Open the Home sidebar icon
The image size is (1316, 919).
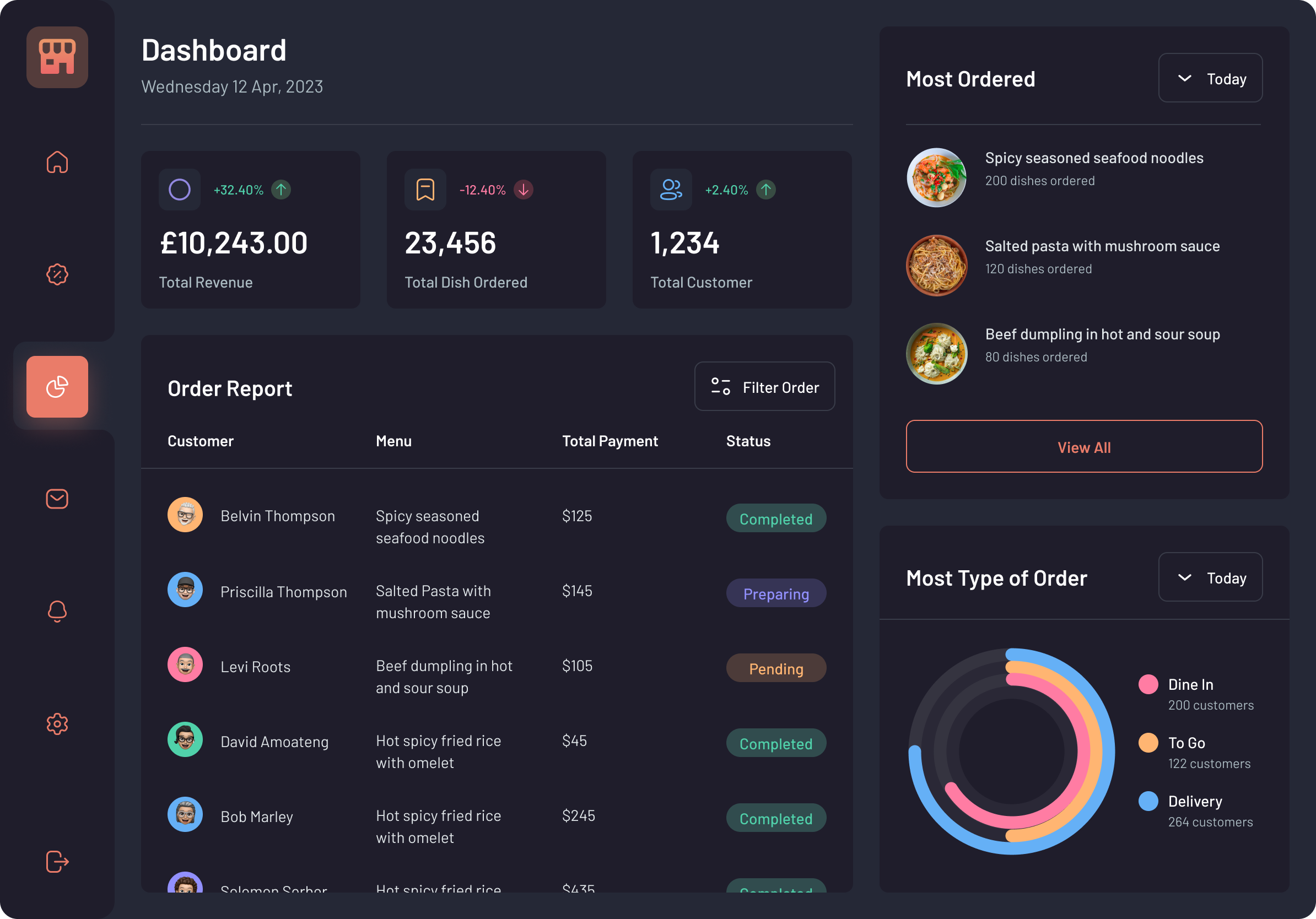(57, 162)
